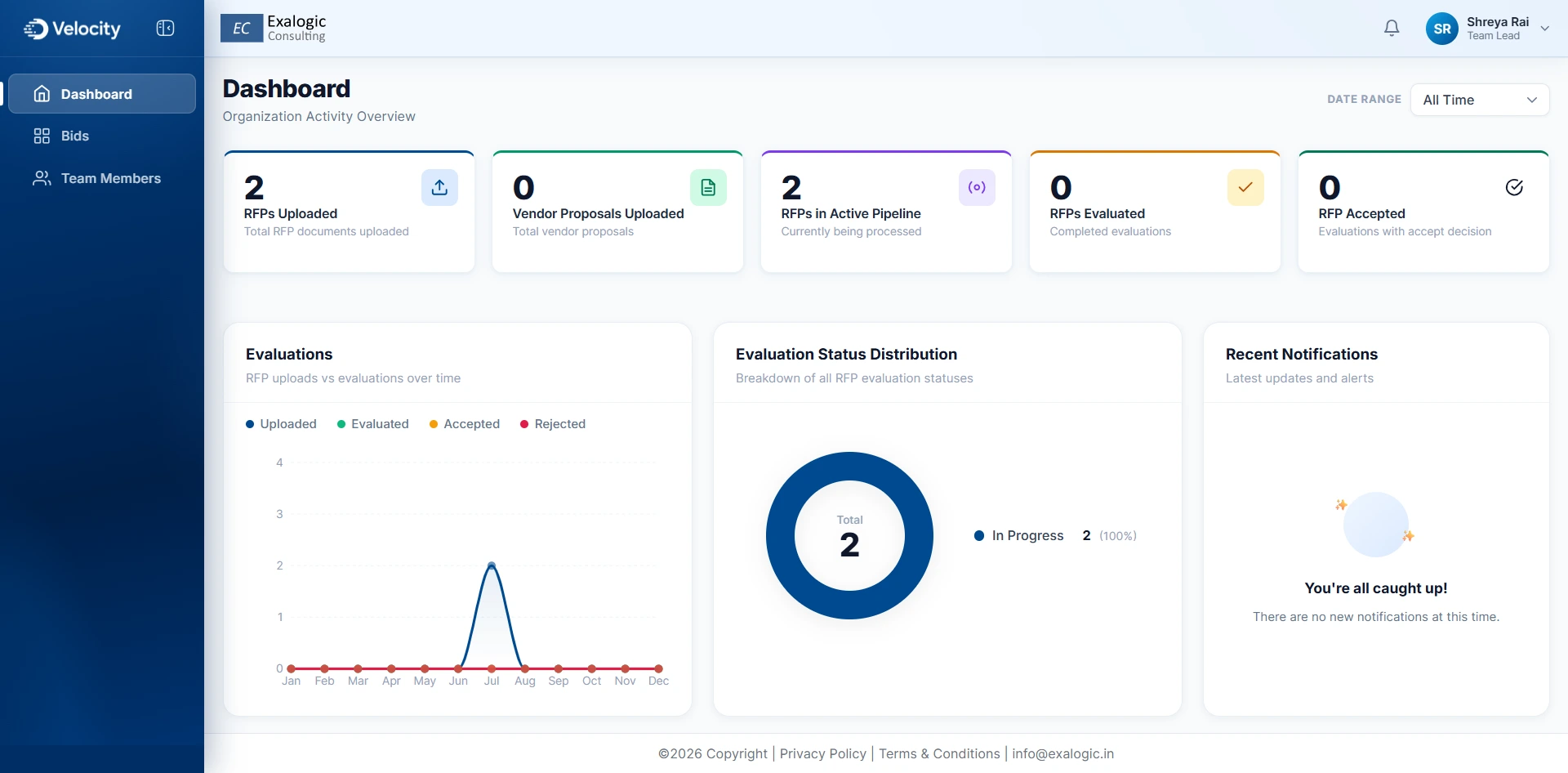Screen dimensions: 1568x773
Task: Click the "©2026 Copyright" footer text
Action: click(713, 753)
